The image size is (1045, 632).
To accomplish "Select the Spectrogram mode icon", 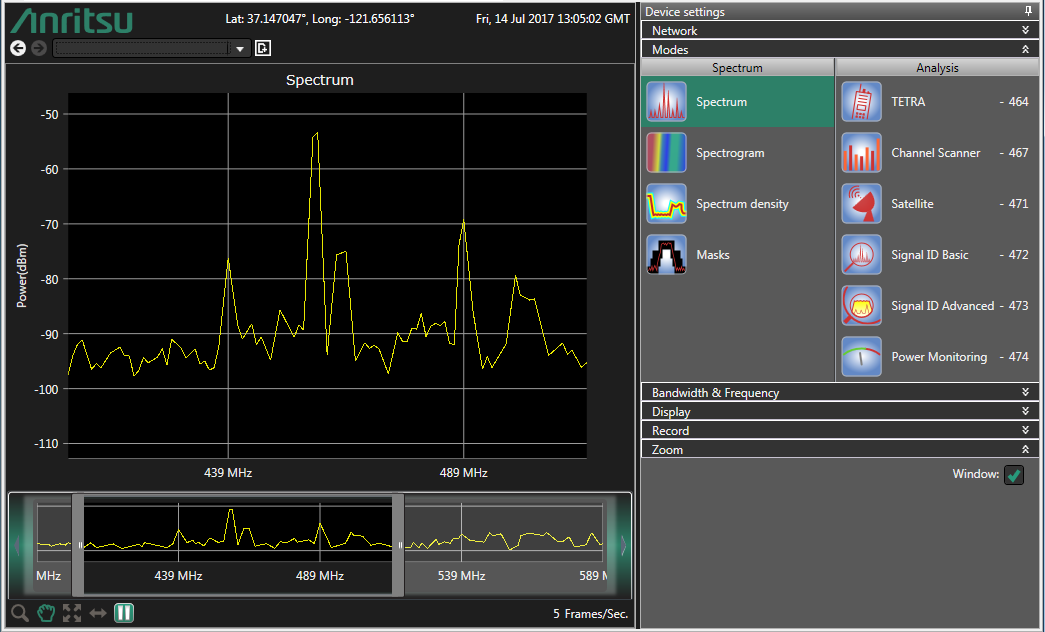I will pyautogui.click(x=666, y=153).
